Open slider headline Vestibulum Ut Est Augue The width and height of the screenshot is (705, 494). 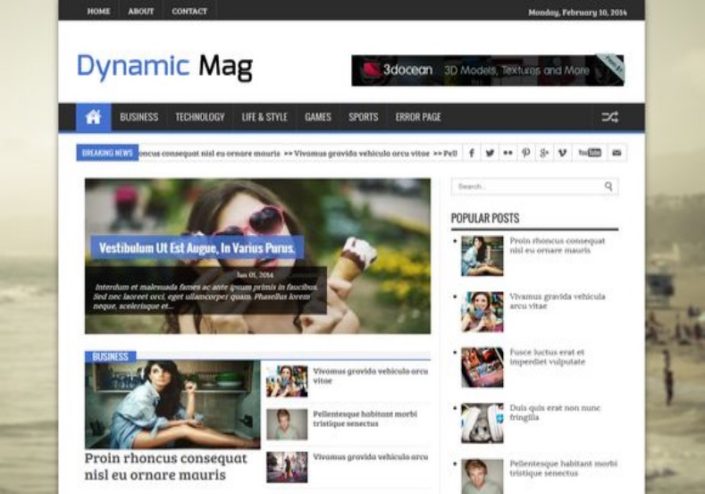pos(197,248)
